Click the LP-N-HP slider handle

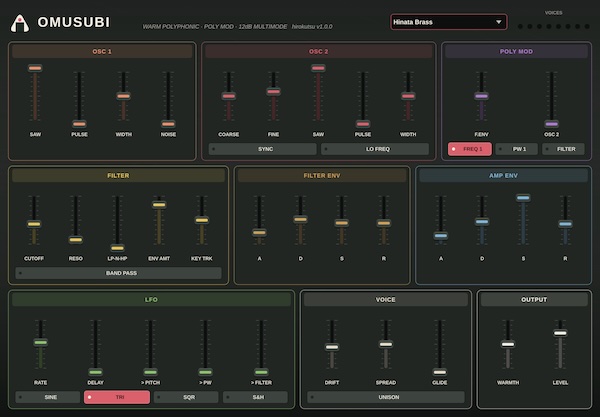(117, 248)
